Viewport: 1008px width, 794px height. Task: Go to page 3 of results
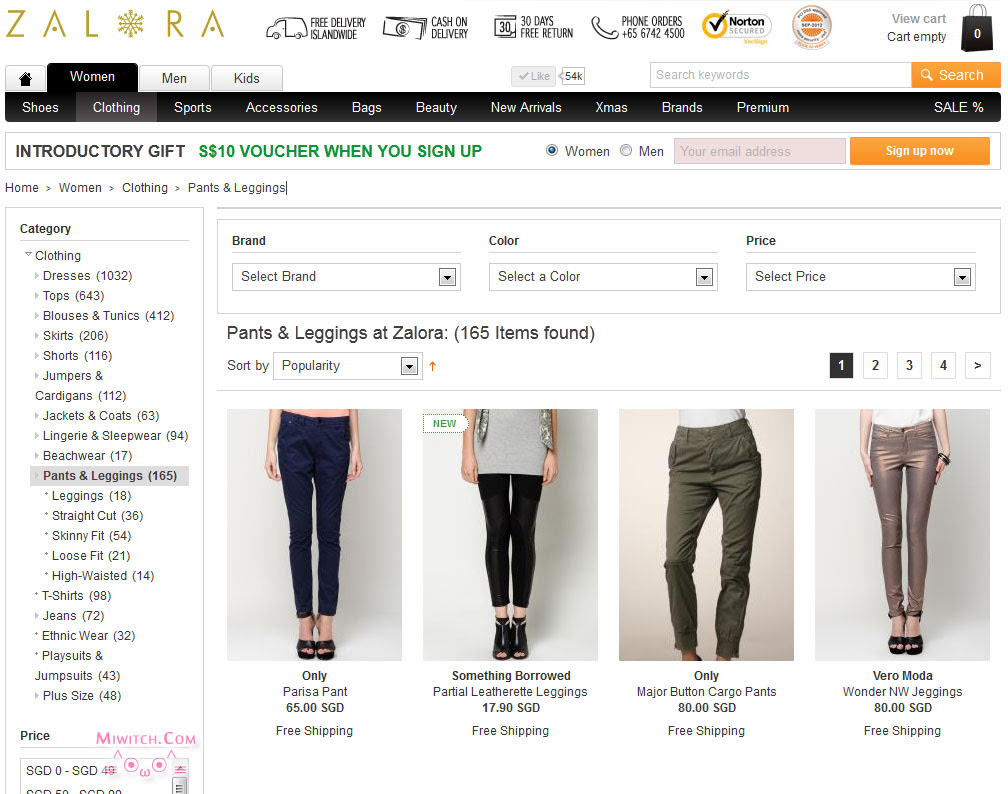point(909,365)
